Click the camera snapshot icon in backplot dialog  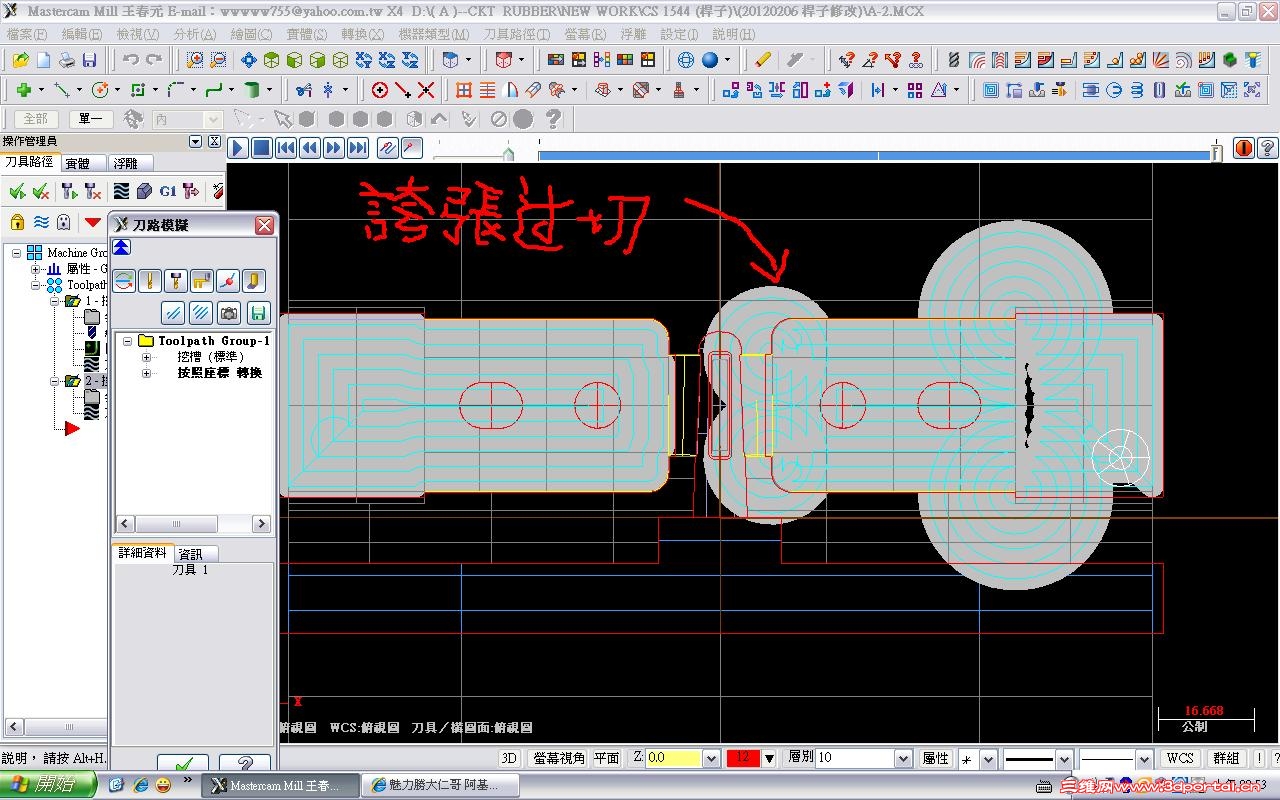pyautogui.click(x=229, y=313)
